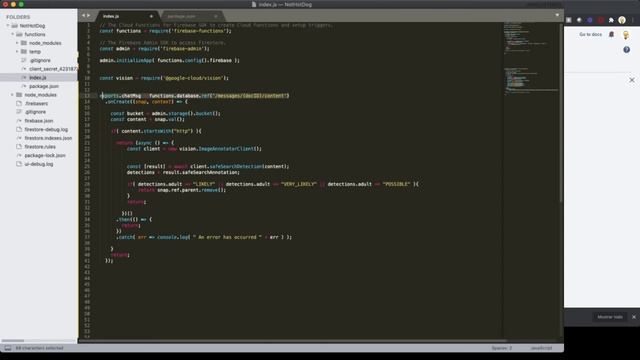This screenshot has width=640, height=360.
Task: Click unsaved-dot close button on index.js tab
Action: tap(151, 16)
